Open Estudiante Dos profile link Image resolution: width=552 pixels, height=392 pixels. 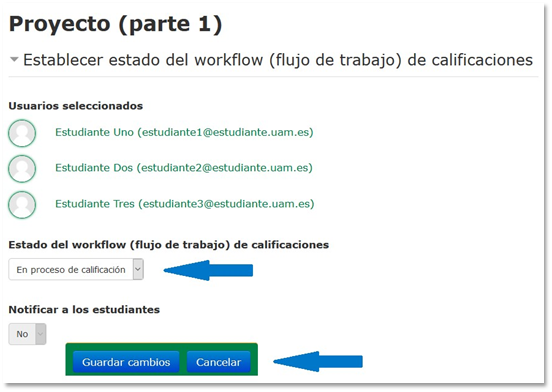click(184, 168)
